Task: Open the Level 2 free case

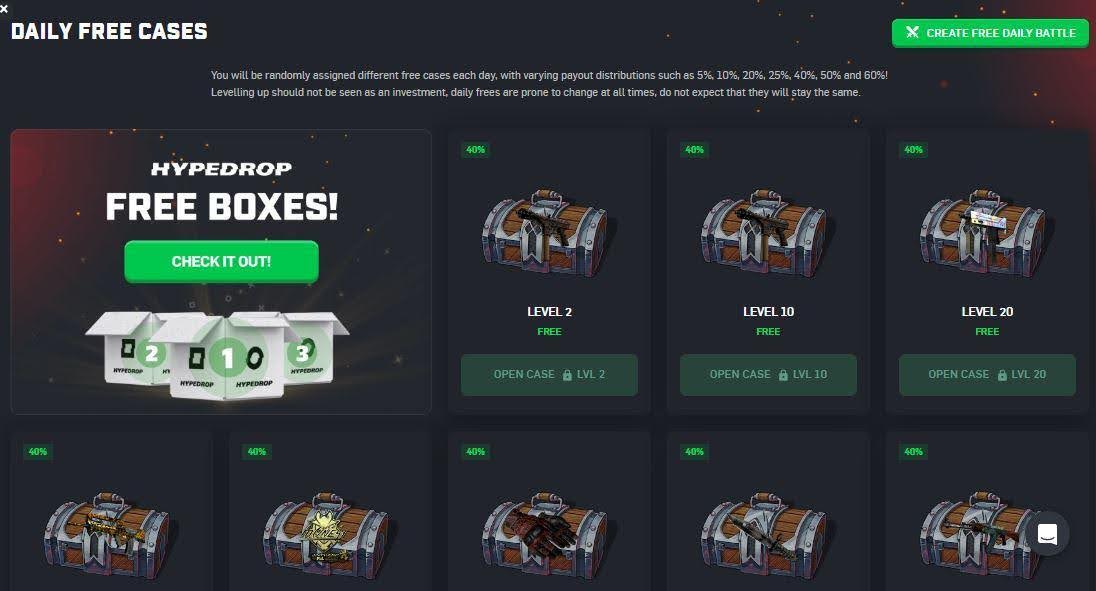Action: (549, 374)
